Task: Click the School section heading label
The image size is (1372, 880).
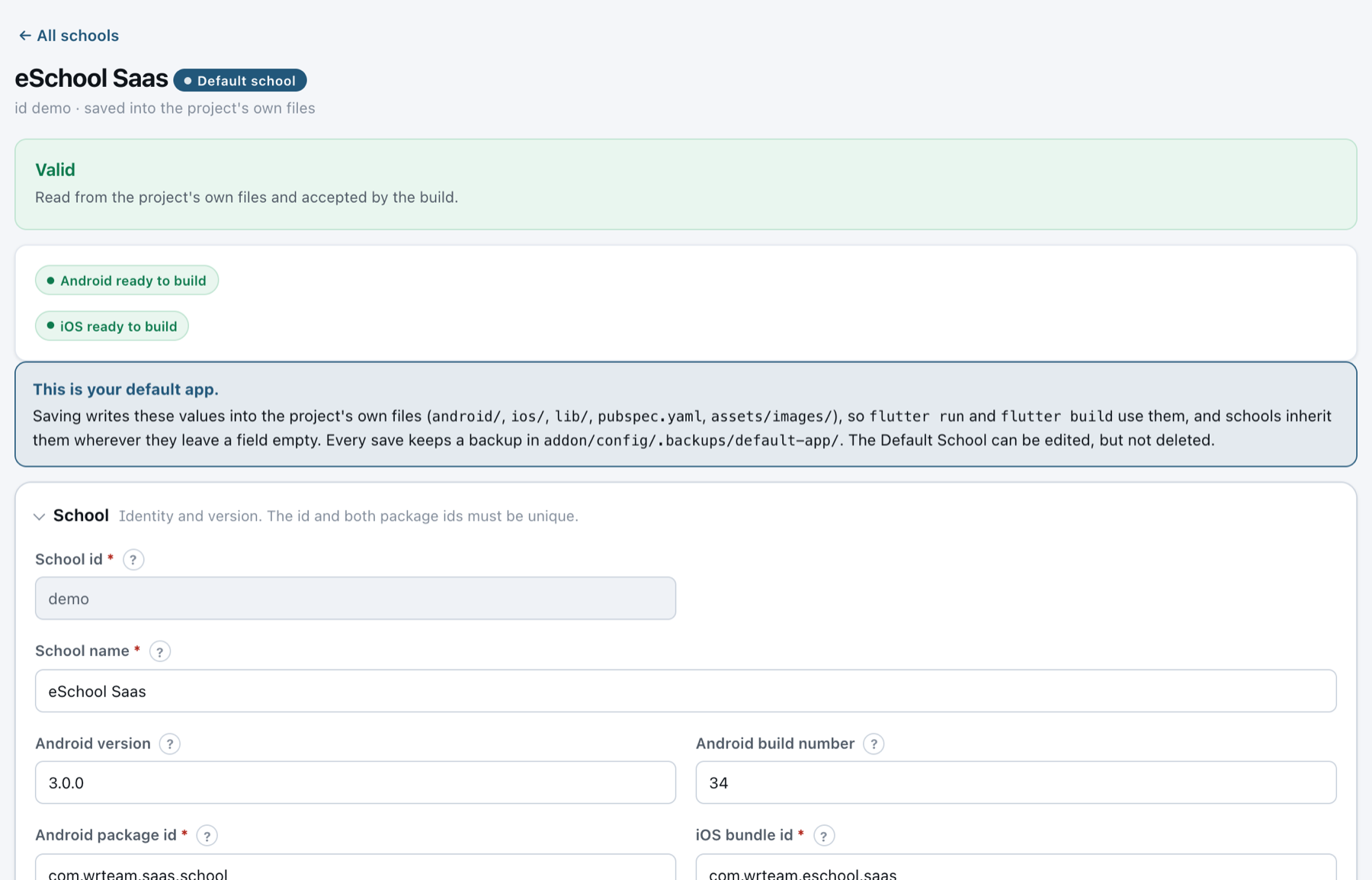Action: coord(81,515)
